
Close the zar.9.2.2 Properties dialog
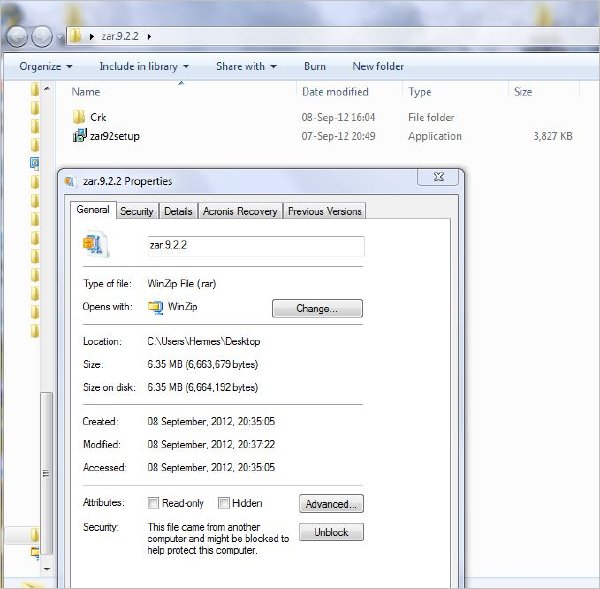pos(438,177)
